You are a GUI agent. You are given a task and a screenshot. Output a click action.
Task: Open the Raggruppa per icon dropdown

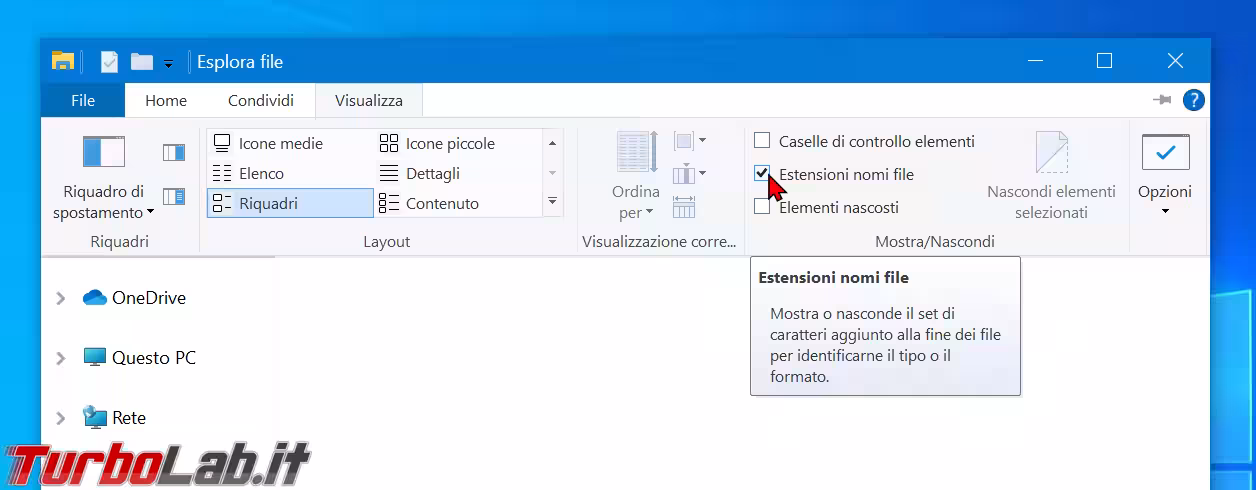690,141
